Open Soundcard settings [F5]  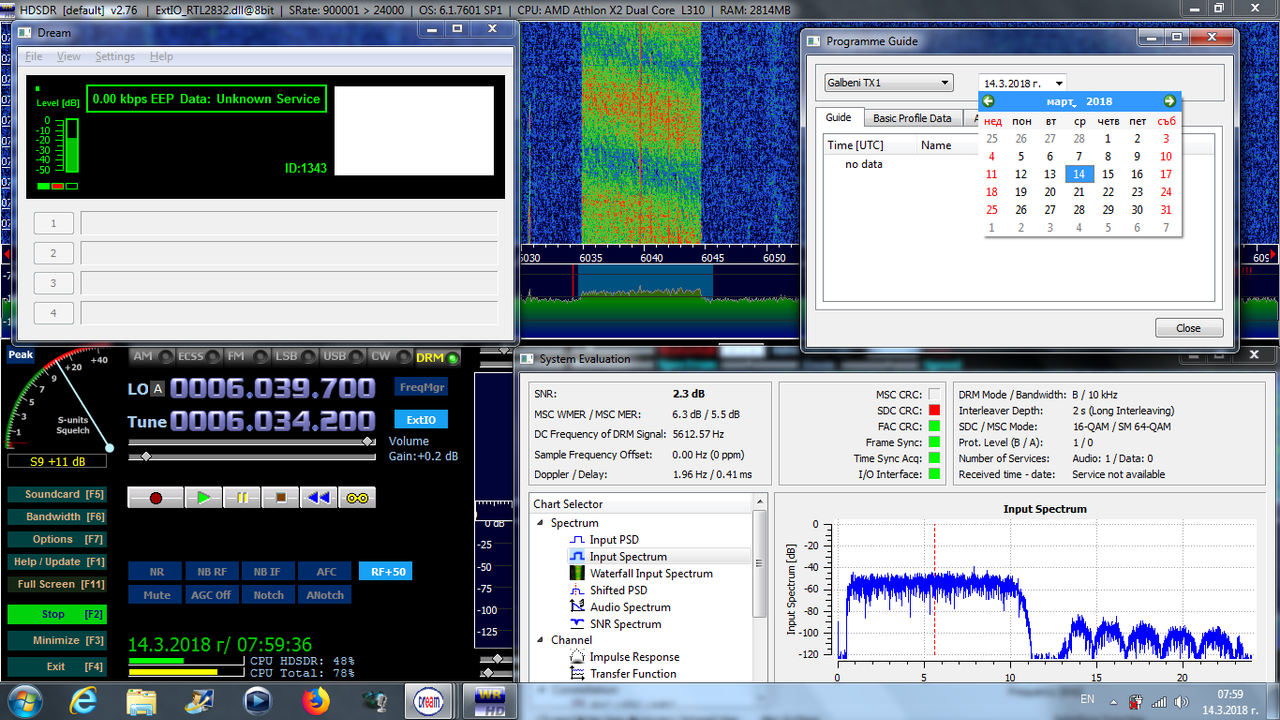56,494
